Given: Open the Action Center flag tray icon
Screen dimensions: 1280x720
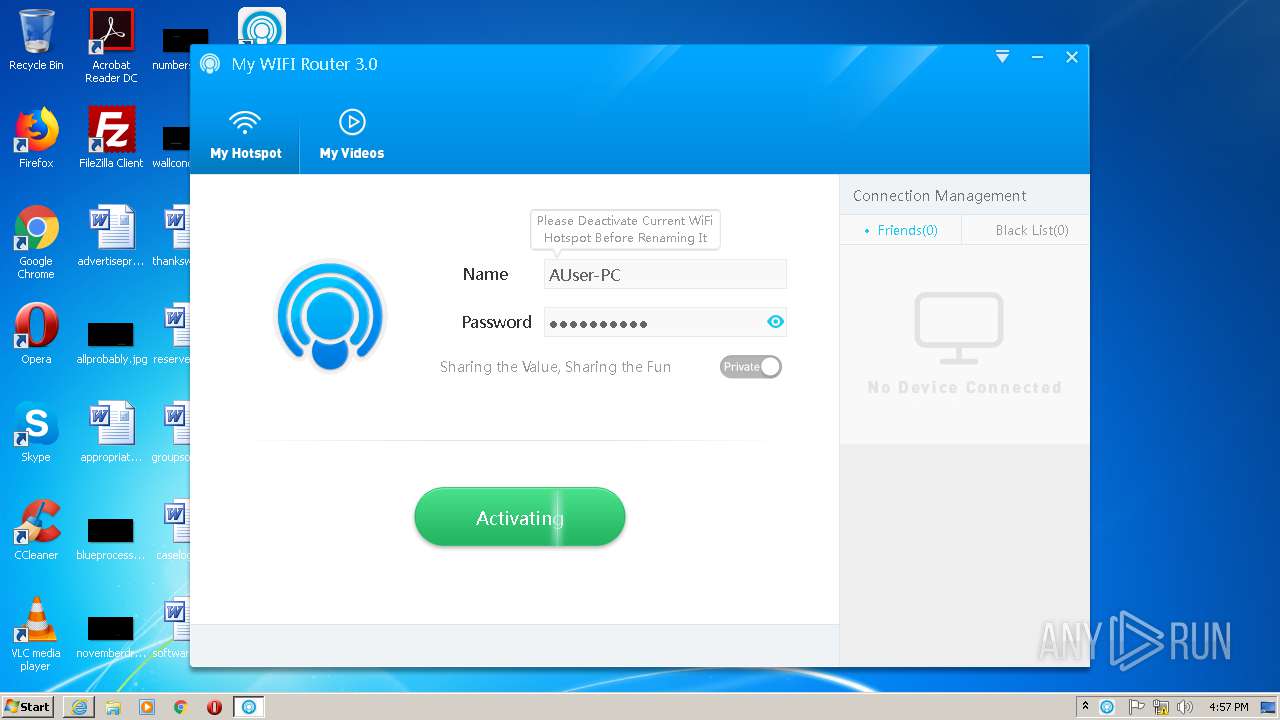Looking at the screenshot, I should point(1136,706).
